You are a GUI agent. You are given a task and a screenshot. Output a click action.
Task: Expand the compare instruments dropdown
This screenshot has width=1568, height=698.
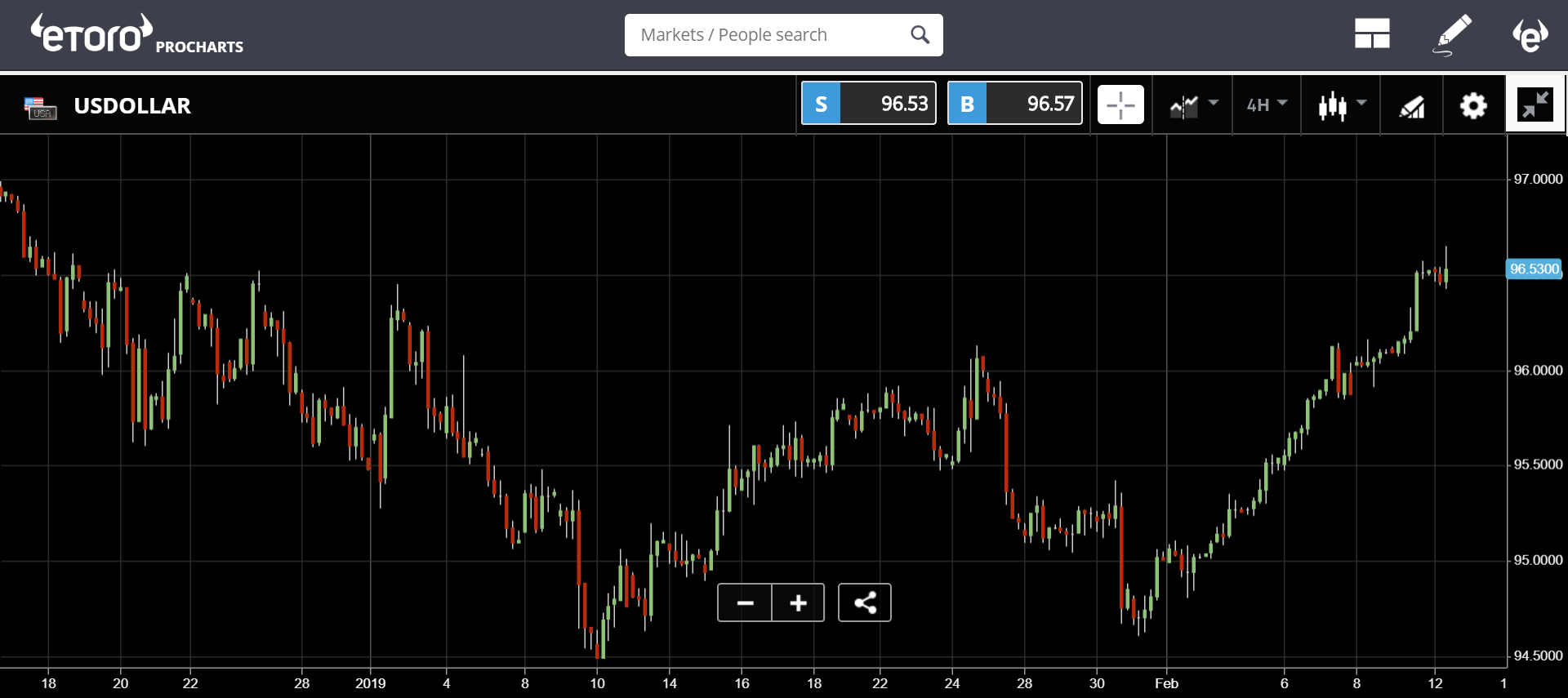(x=1193, y=105)
